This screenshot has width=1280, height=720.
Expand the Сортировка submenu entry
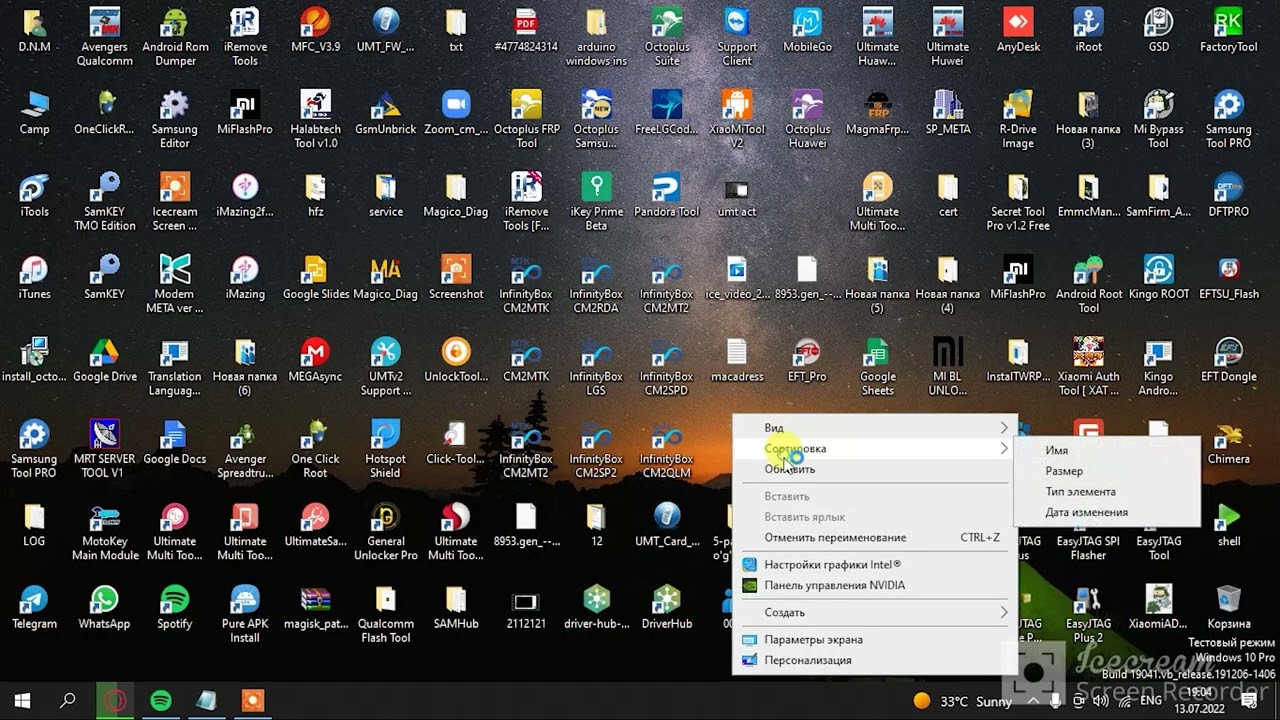tap(875, 449)
